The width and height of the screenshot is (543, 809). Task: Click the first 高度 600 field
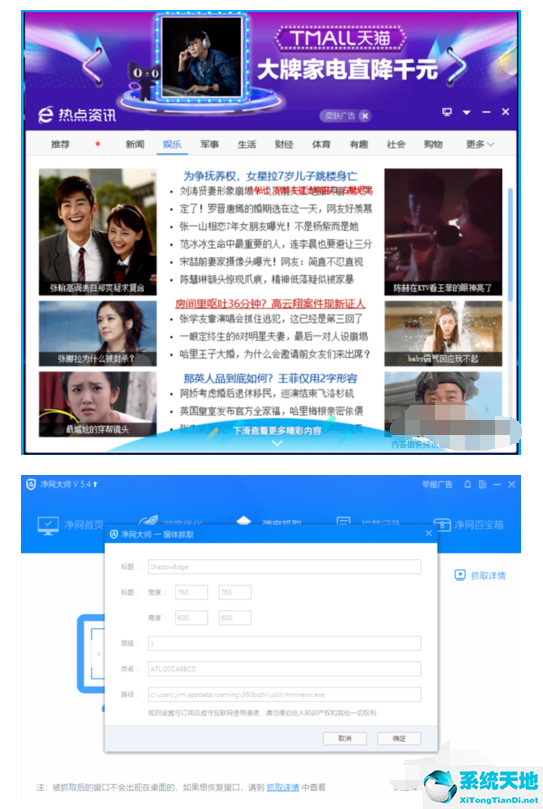click(191, 618)
